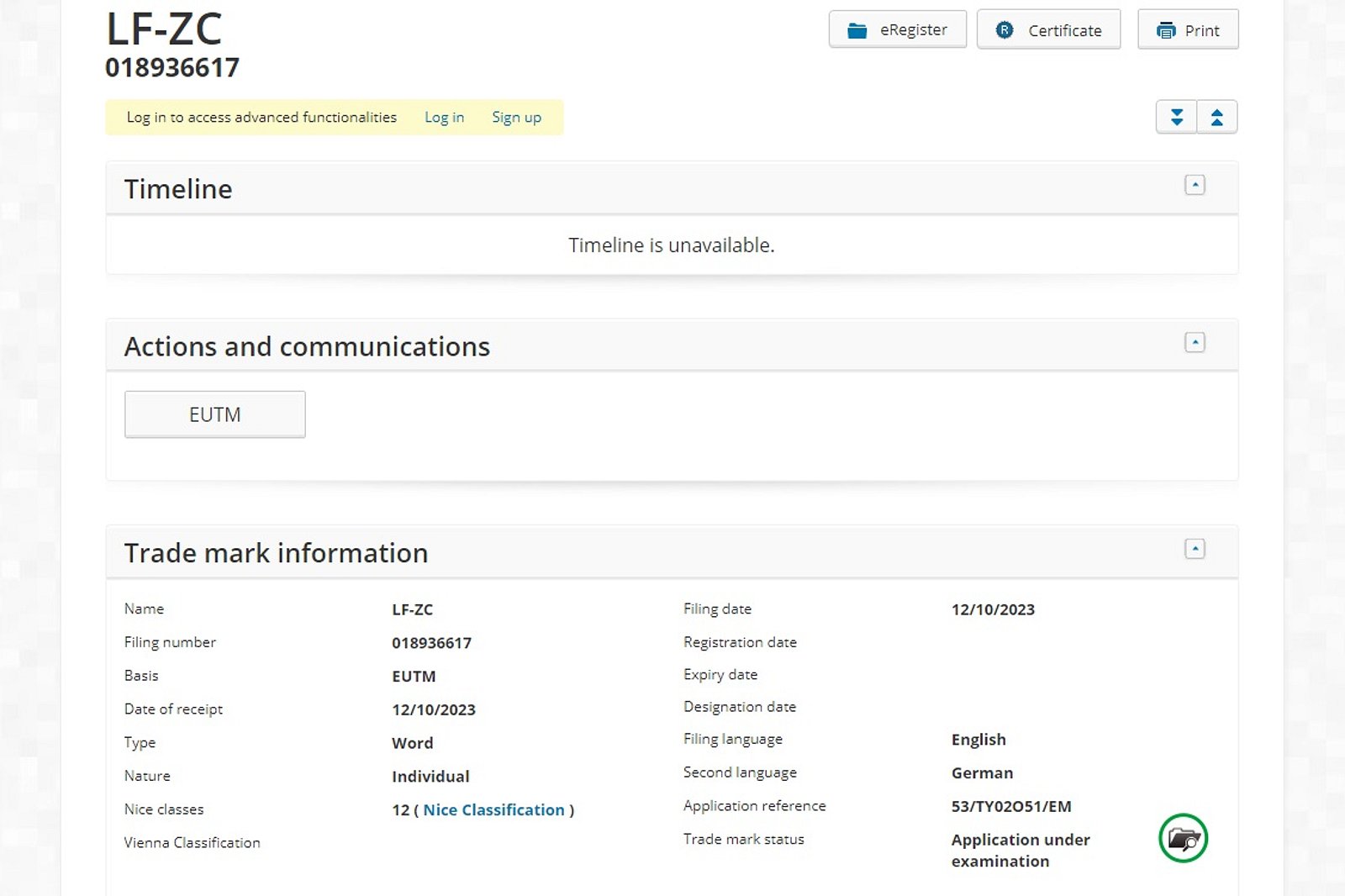The width and height of the screenshot is (1345, 896).
Task: Click the trade mark status folder icon
Action: click(1184, 838)
